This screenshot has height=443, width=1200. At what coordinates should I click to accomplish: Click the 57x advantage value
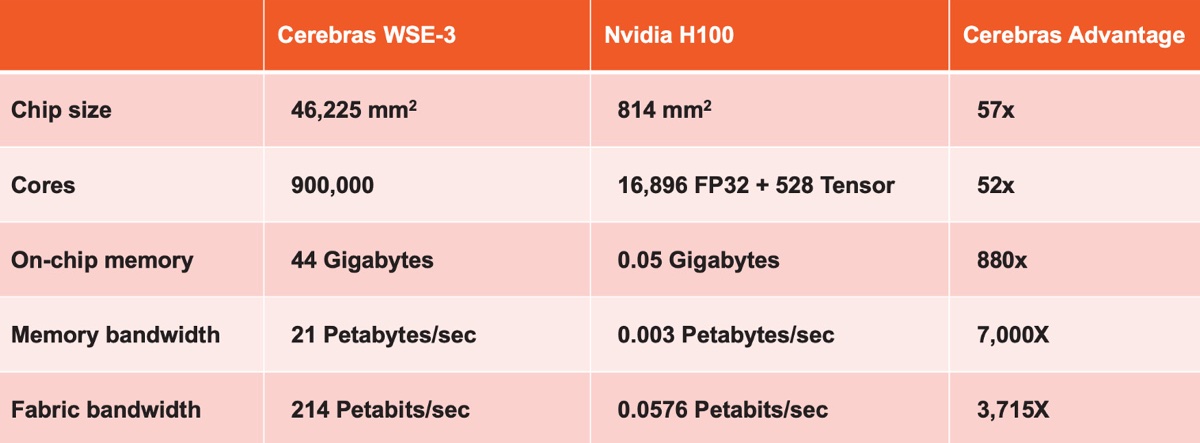996,111
